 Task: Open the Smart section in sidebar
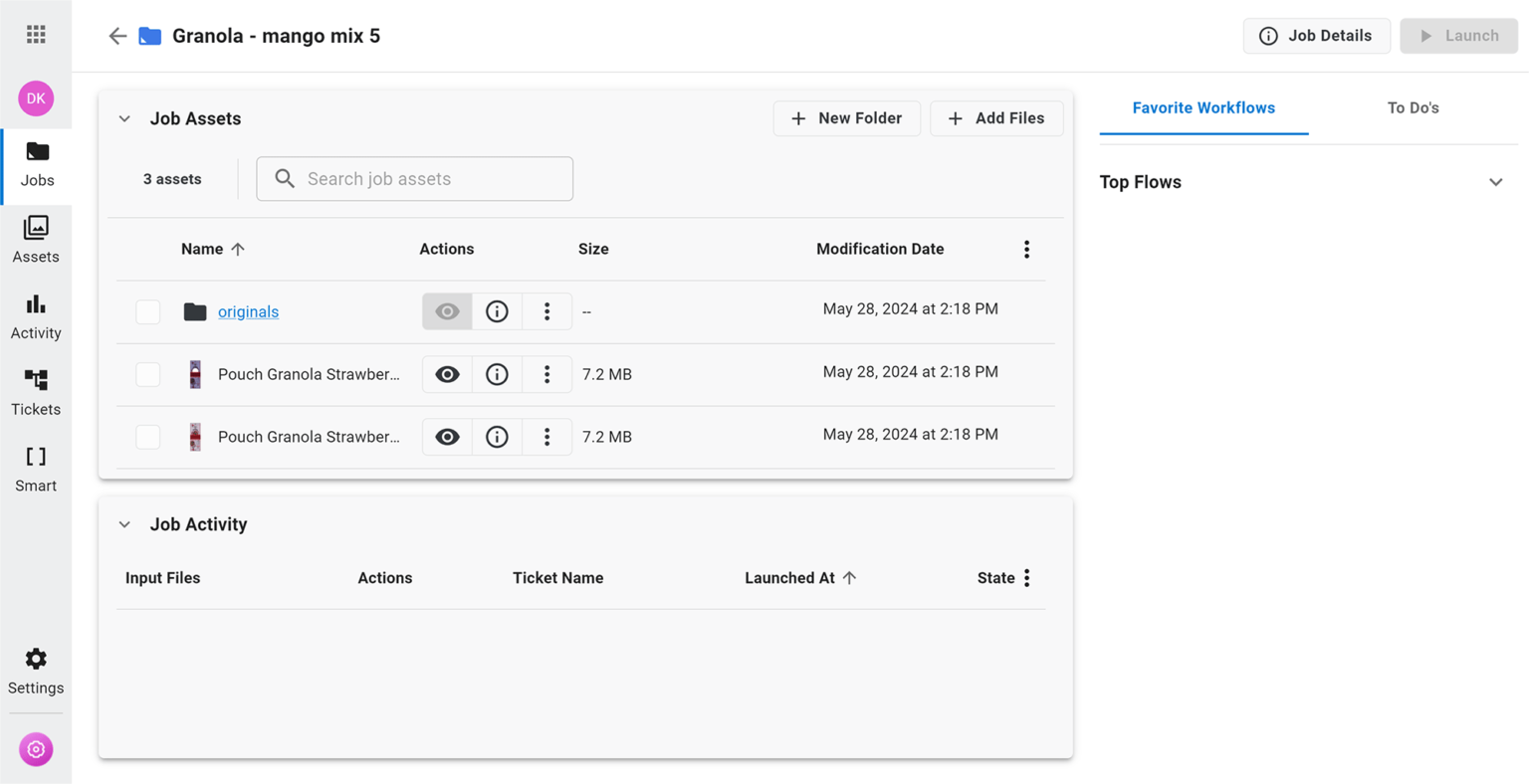(36, 470)
